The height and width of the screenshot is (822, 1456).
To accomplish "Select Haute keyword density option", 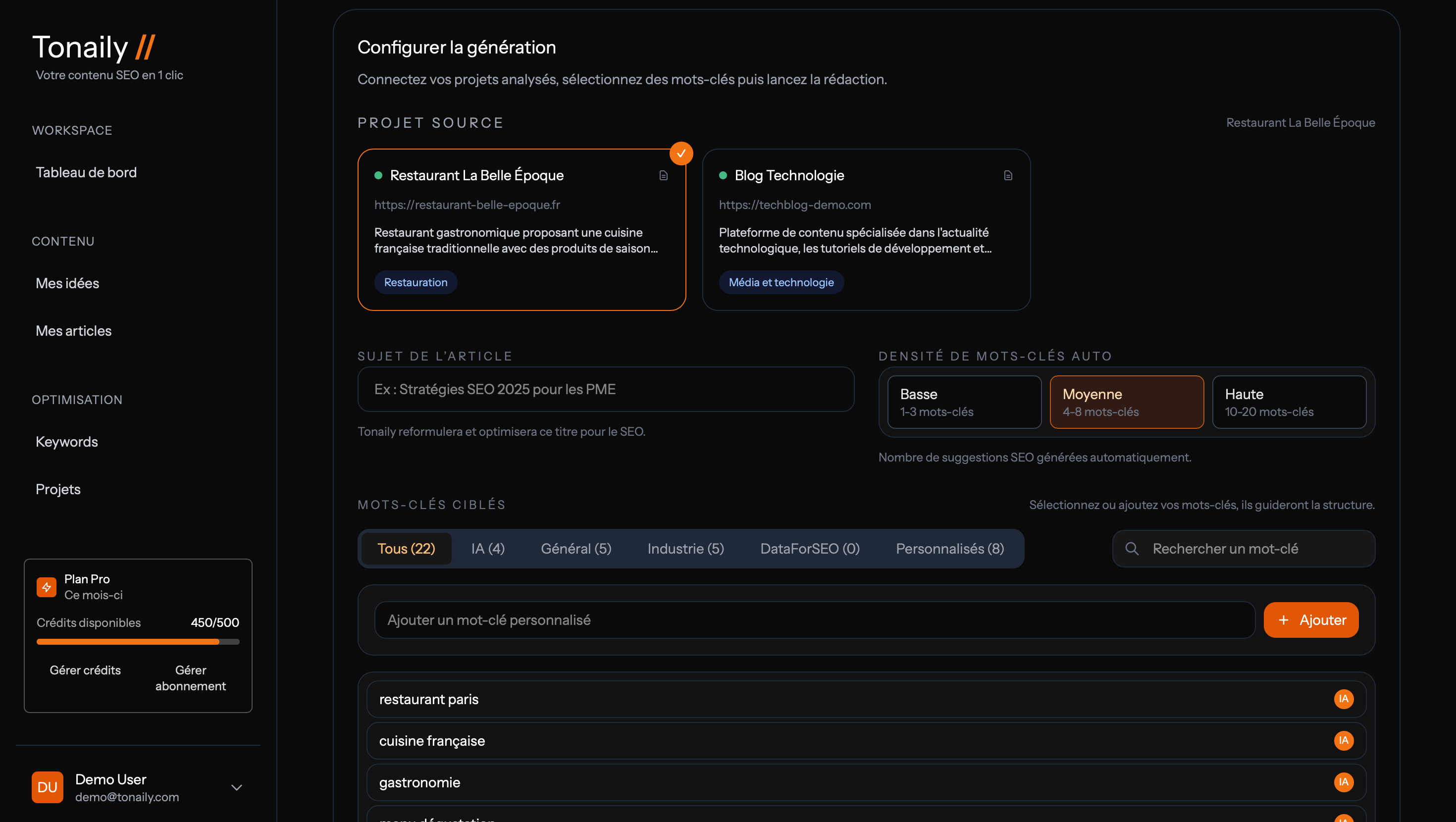I will click(x=1289, y=402).
